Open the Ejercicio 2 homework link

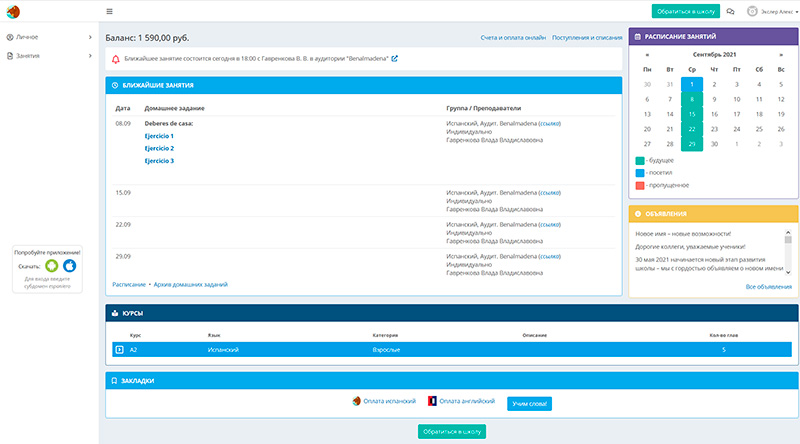click(159, 148)
